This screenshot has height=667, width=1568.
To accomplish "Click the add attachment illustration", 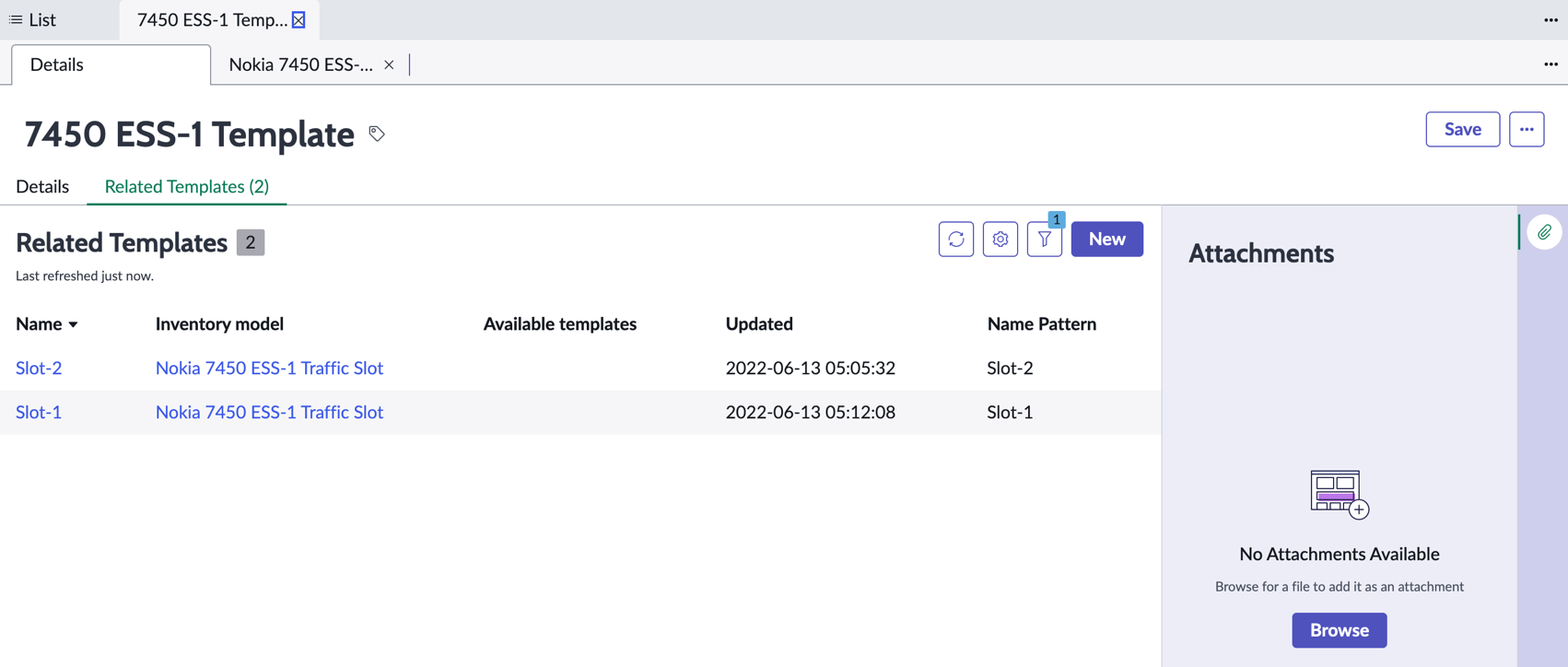I will (1340, 495).
